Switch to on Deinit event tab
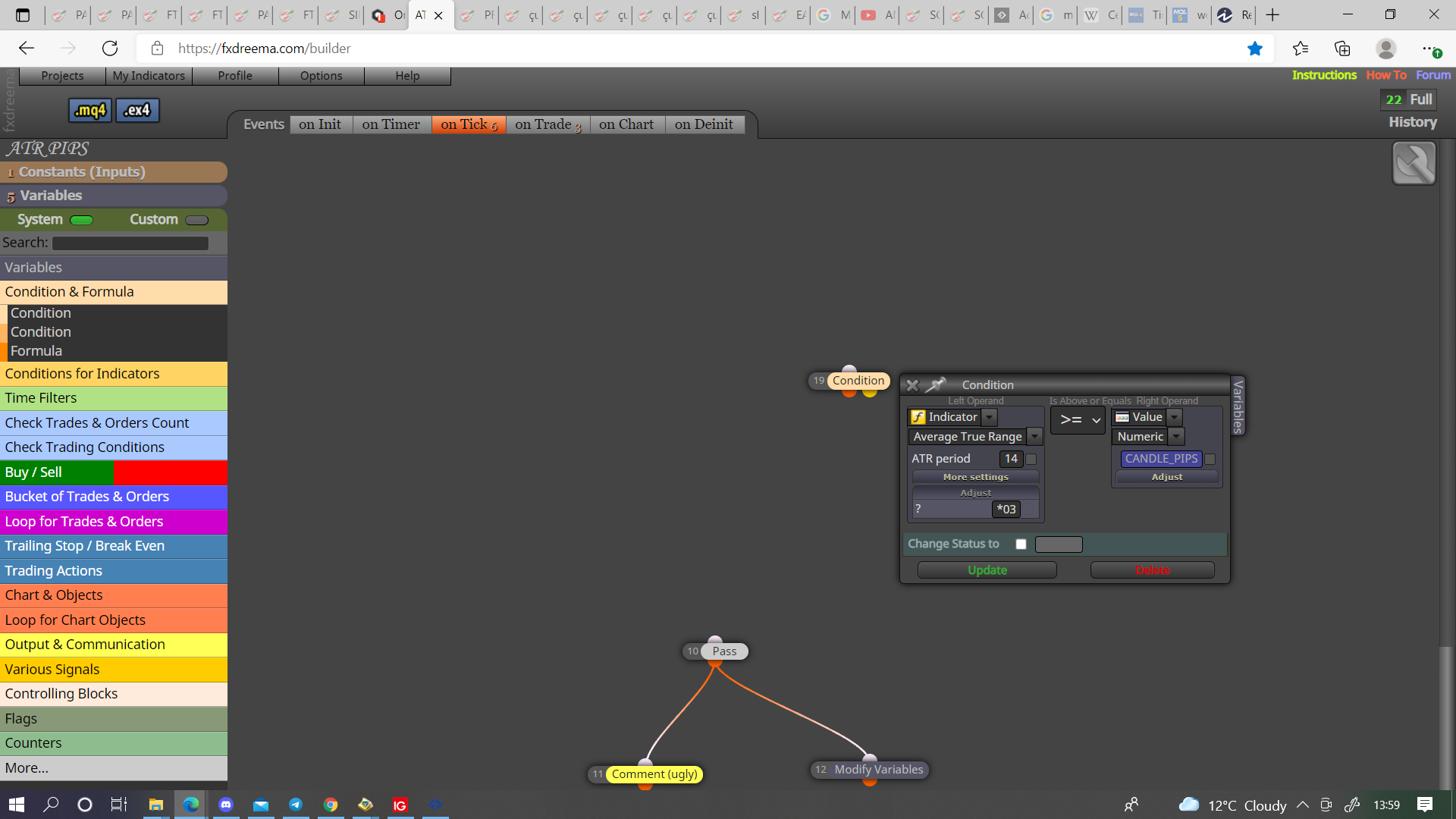Viewport: 1456px width, 819px height. (x=704, y=124)
